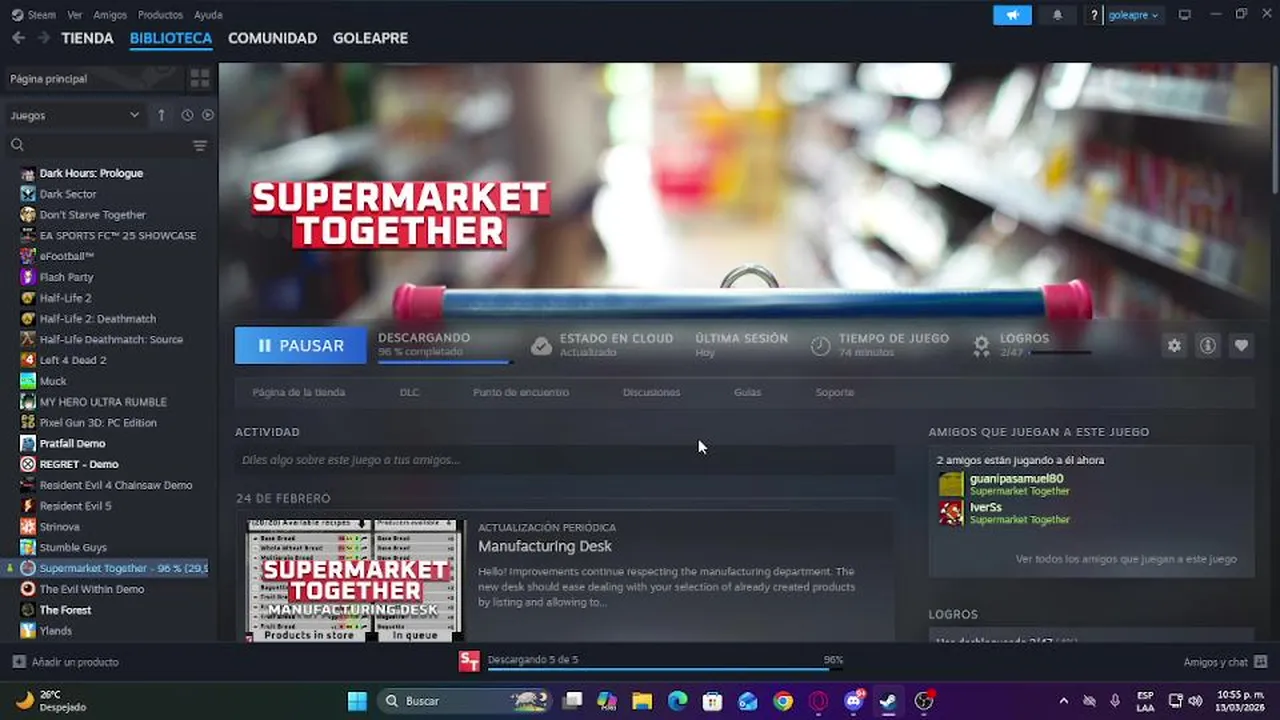1280x720 pixels.
Task: Switch to Big Picture mode icon
Action: (1185, 15)
